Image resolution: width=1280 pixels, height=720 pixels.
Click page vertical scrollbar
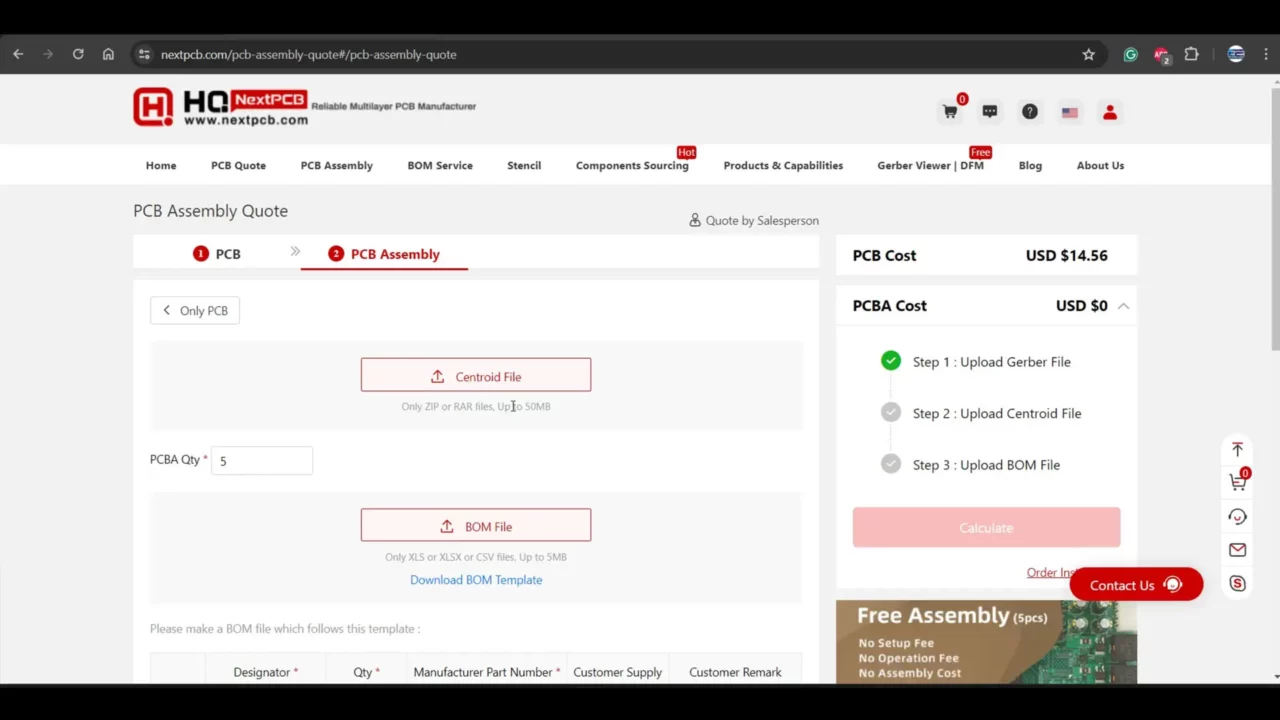click(1275, 220)
